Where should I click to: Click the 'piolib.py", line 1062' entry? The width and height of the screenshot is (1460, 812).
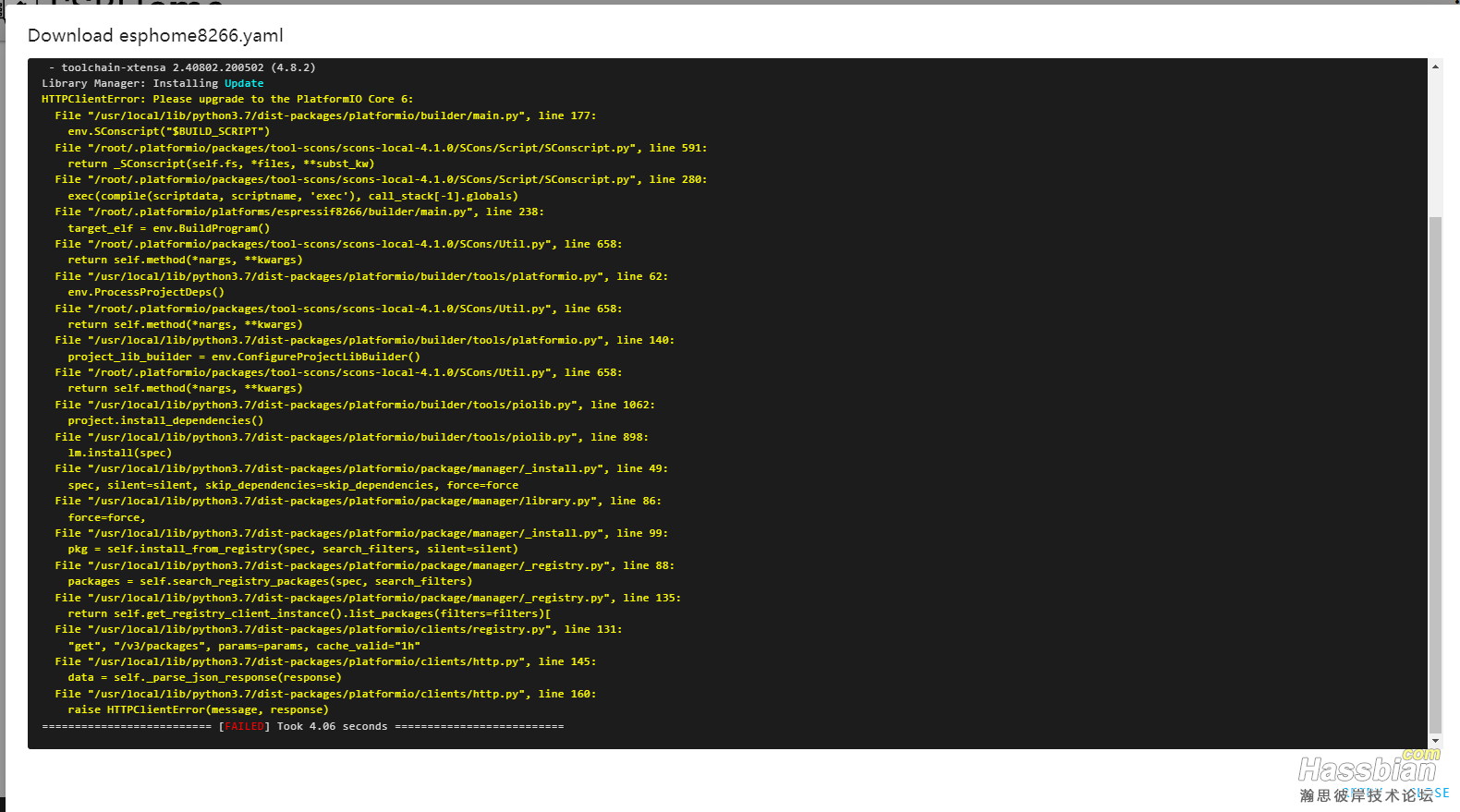[x=355, y=405]
